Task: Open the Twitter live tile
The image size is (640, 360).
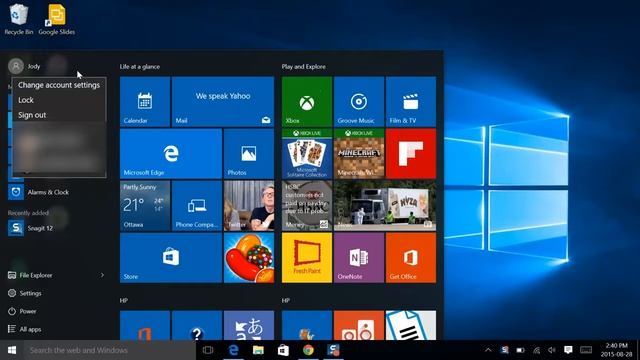Action: pos(249,206)
